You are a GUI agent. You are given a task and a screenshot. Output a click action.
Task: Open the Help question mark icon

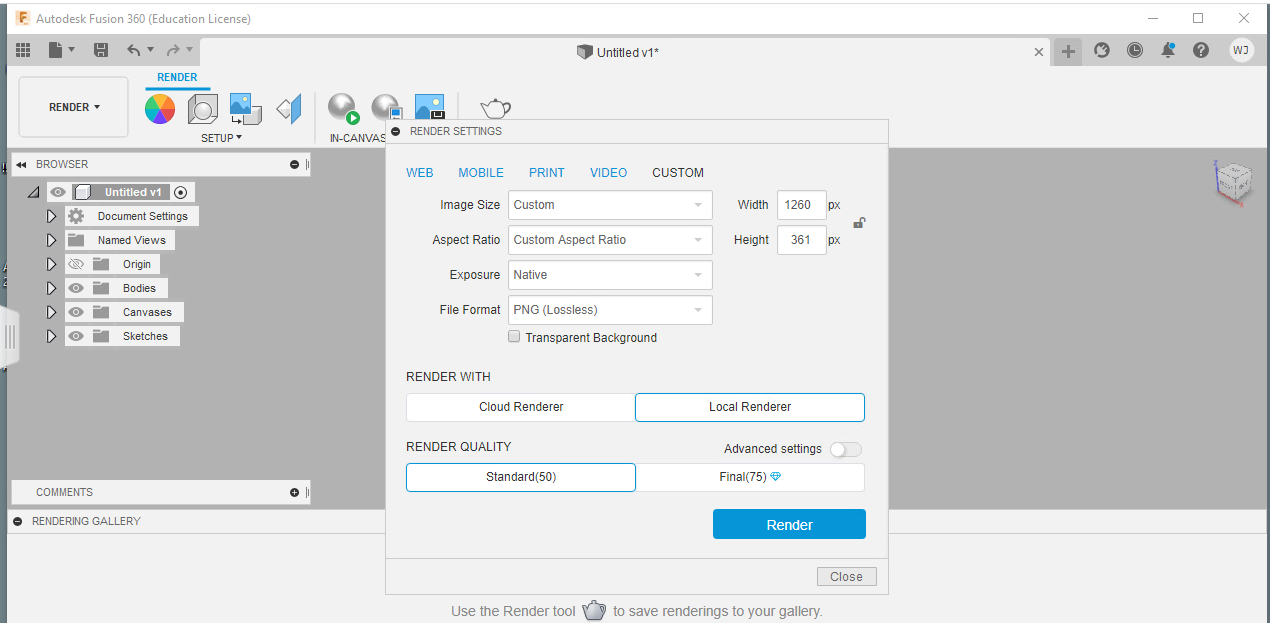[1201, 50]
